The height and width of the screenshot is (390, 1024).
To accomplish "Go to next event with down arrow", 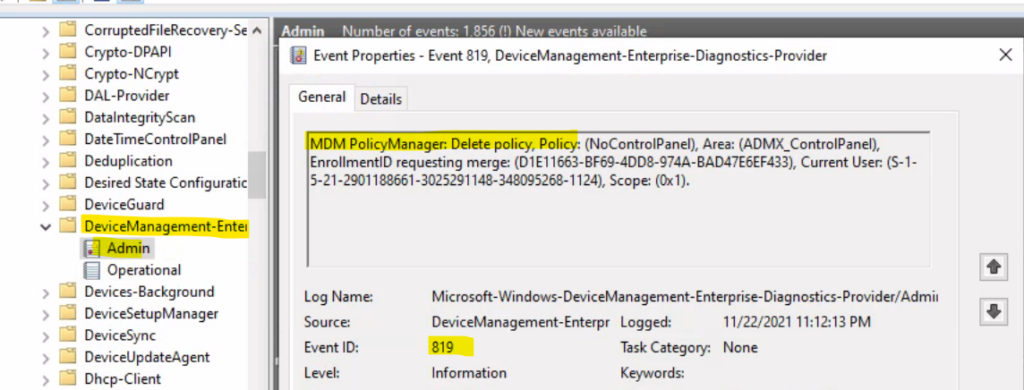I will coord(993,312).
